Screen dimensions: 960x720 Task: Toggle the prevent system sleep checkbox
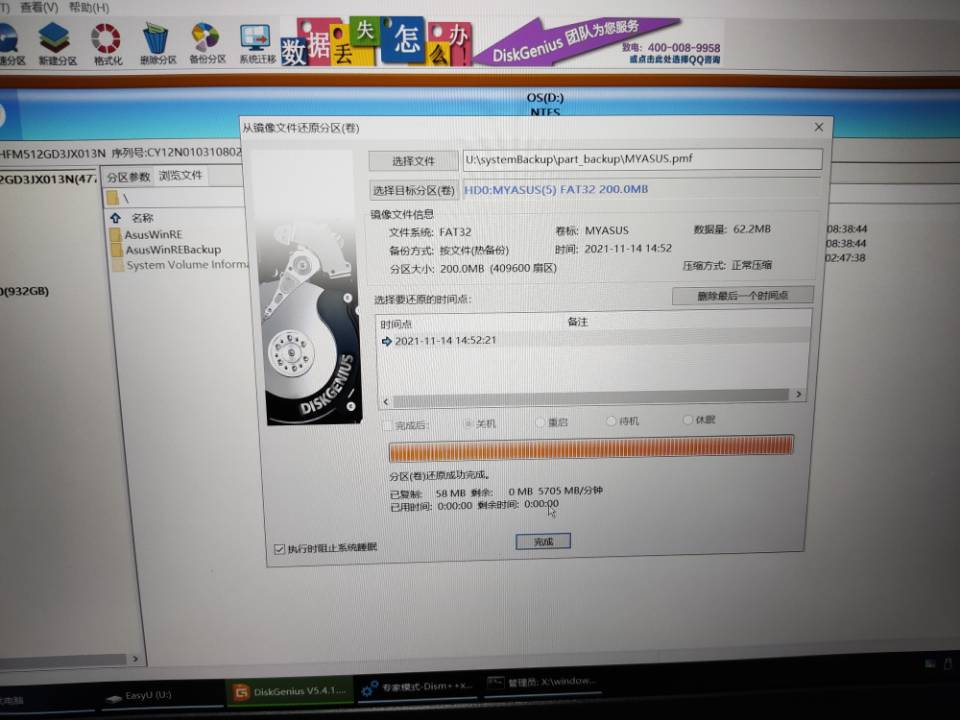pyautogui.click(x=280, y=549)
